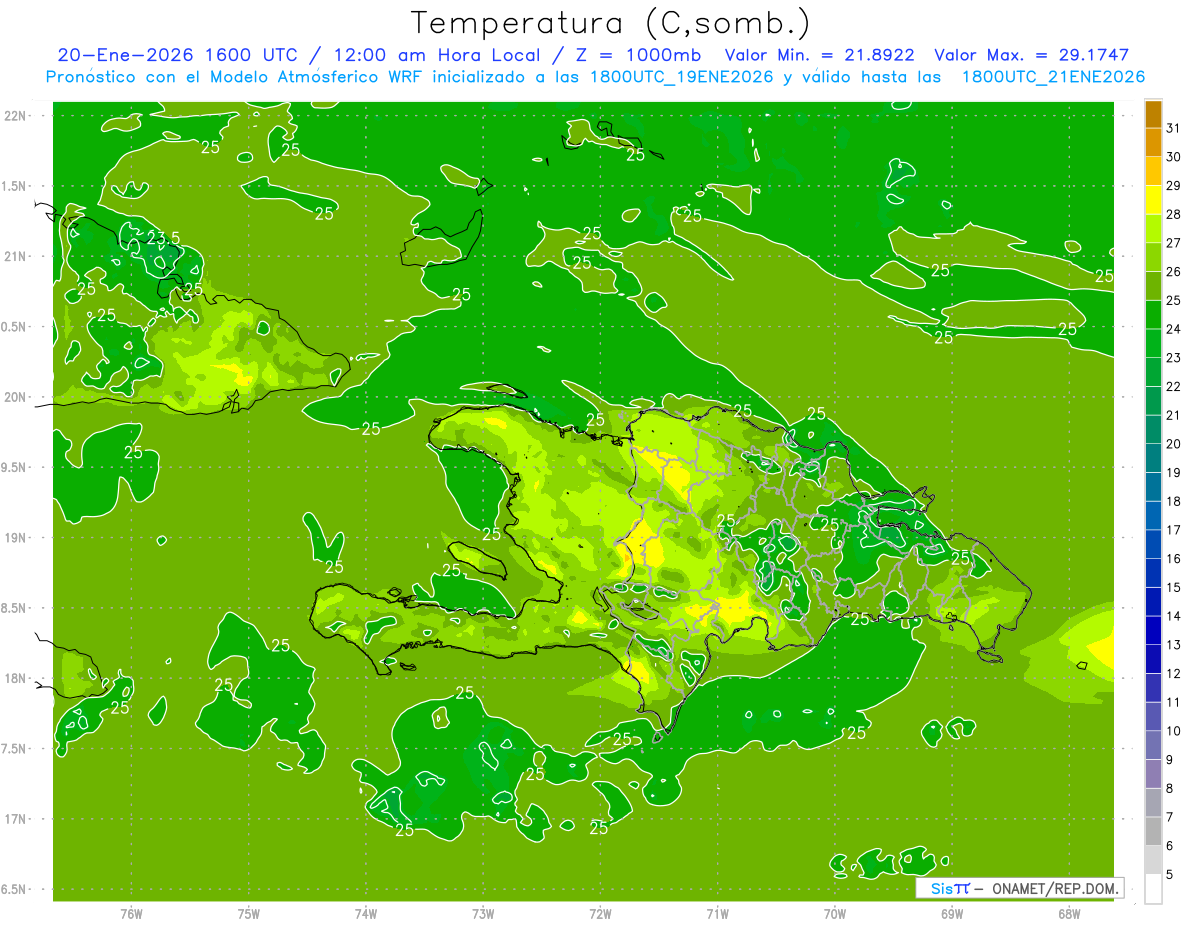Click the "22N" latitude axis label
The width and height of the screenshot is (1200, 927).
pyautogui.click(x=14, y=116)
